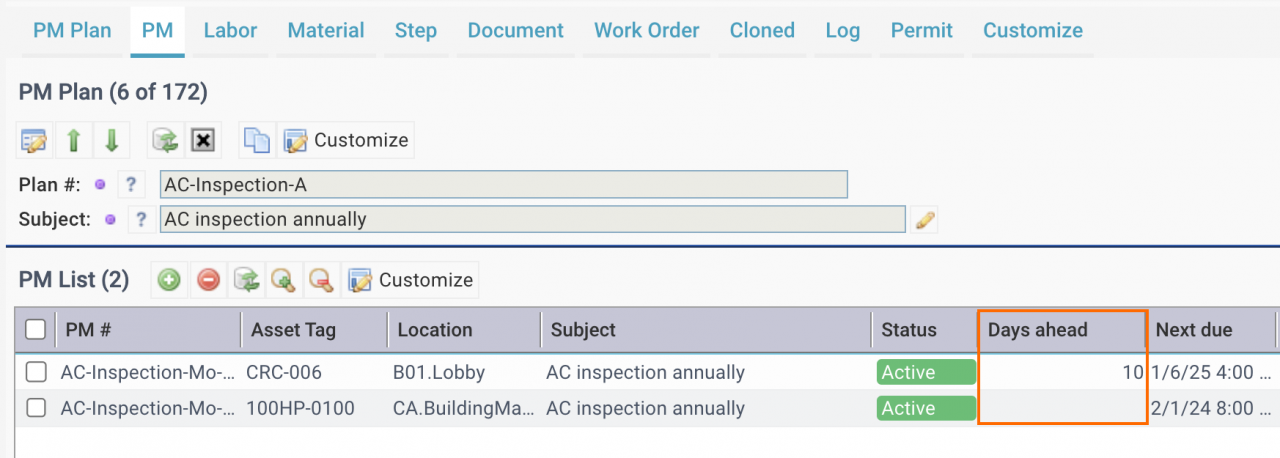Screen dimensions: 1280x458
Task: Click the Active status of CRC-006 row
Action: click(x=926, y=372)
